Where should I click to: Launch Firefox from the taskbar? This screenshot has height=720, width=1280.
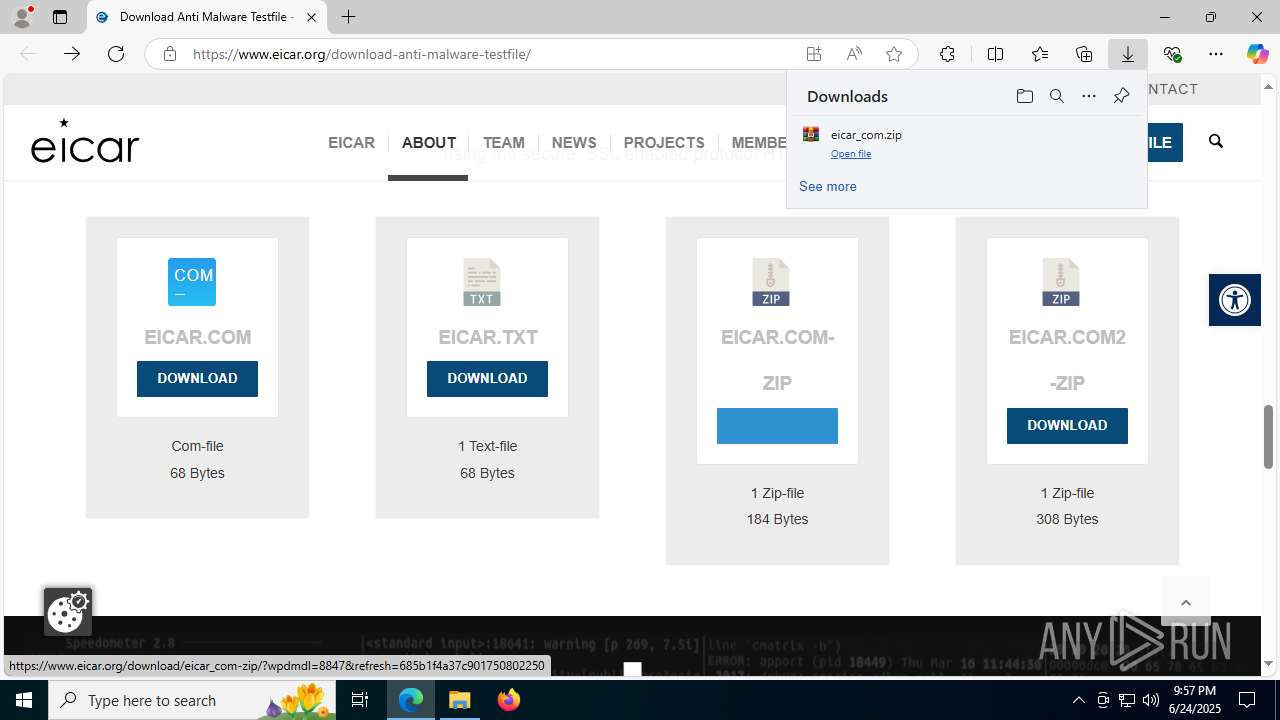click(509, 700)
